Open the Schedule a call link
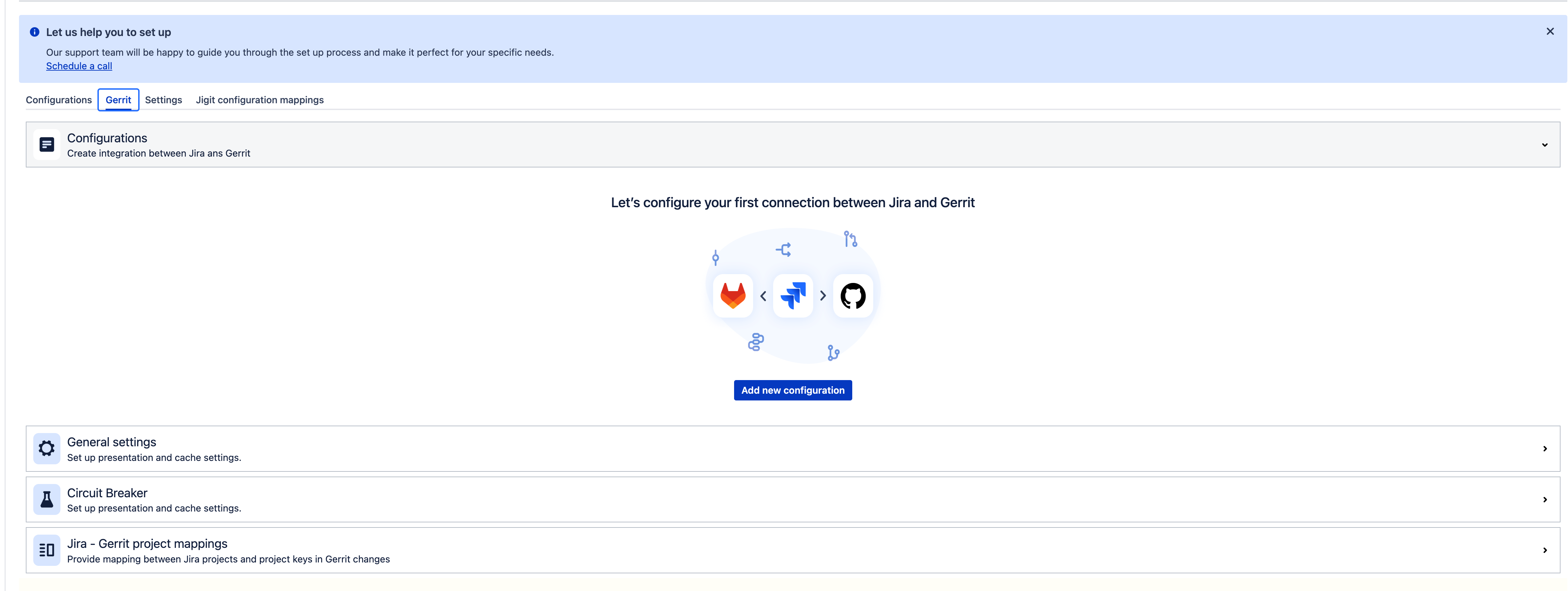The width and height of the screenshot is (1568, 591). pos(79,66)
